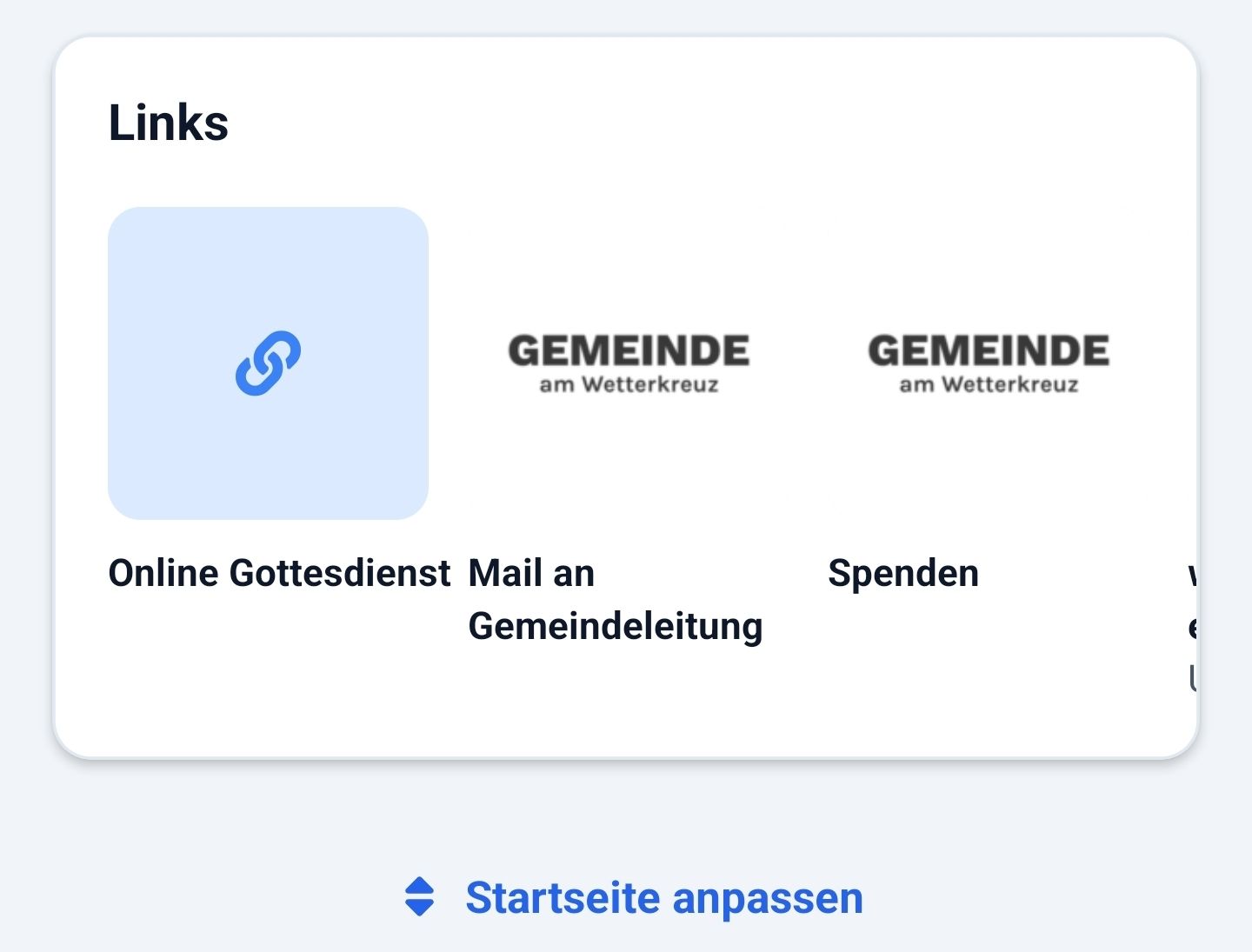Click the GEMEINDE word in the Mail tile logo
Image resolution: width=1252 pixels, height=952 pixels.
(629, 351)
